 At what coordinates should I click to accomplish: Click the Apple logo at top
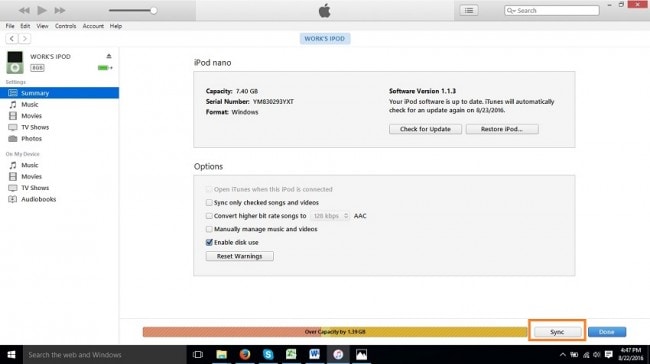[325, 10]
